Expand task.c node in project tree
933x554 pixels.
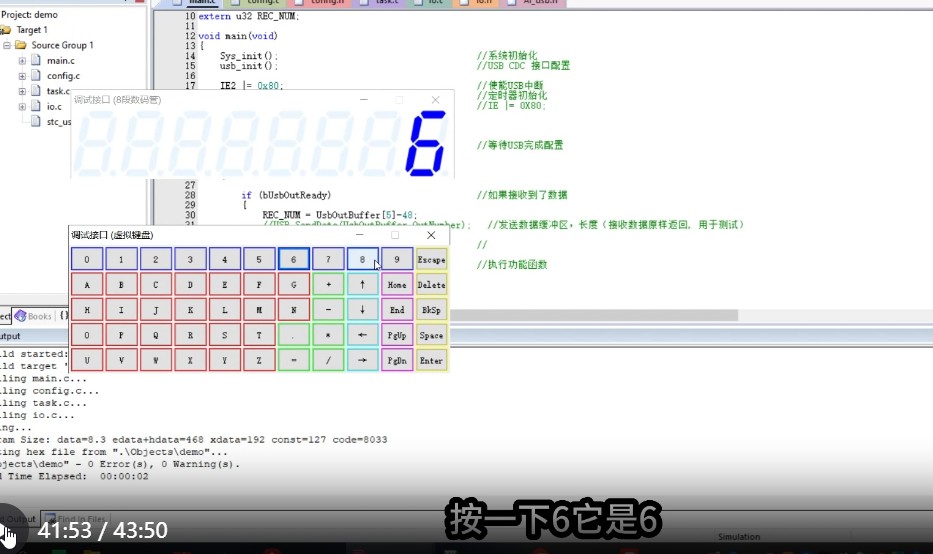22,91
